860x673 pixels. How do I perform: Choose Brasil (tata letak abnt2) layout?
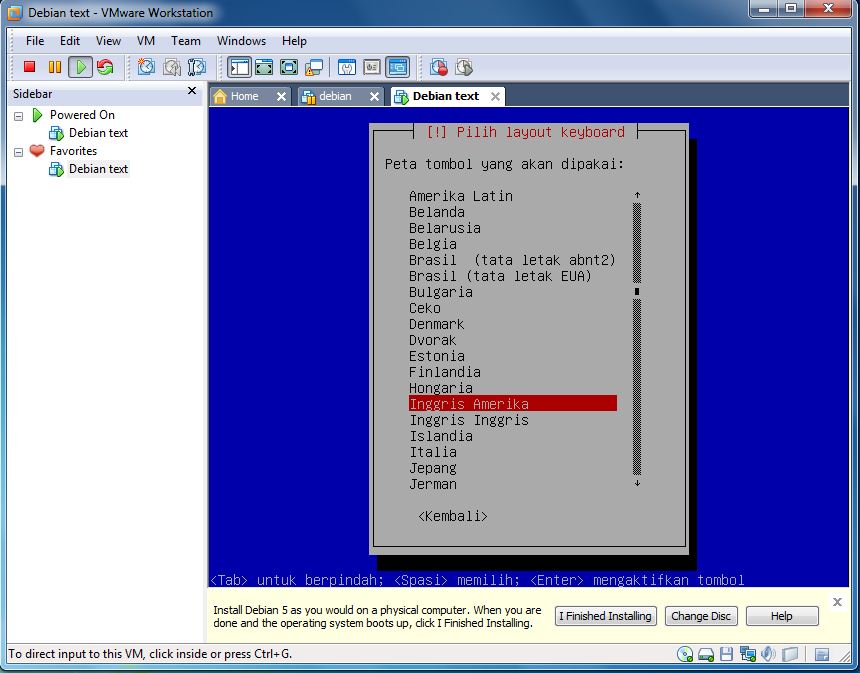tap(512, 259)
